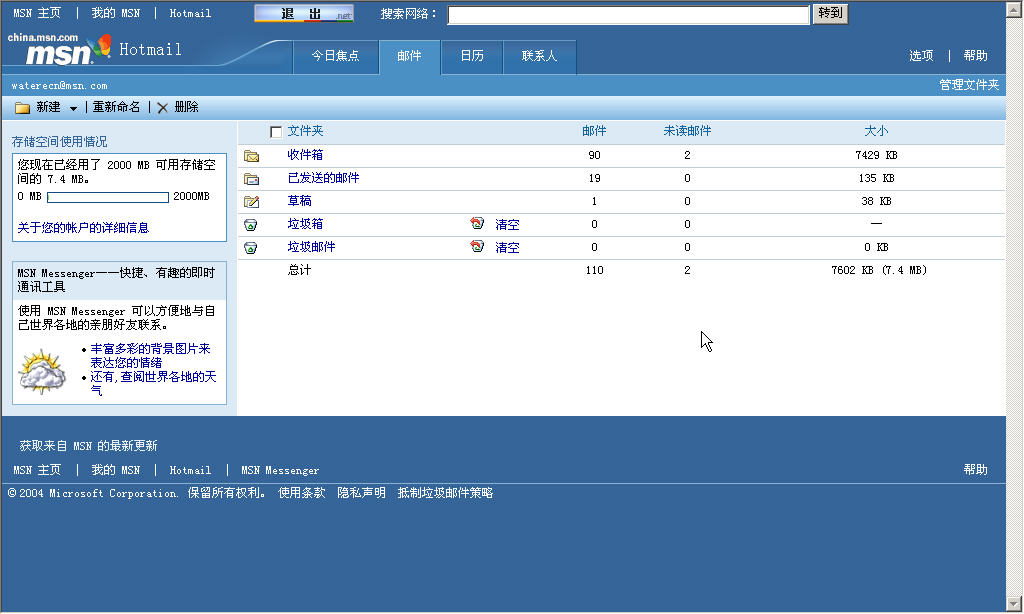Switch to the 邮件 tab
Viewport: 1024px width, 614px height.
pos(409,56)
